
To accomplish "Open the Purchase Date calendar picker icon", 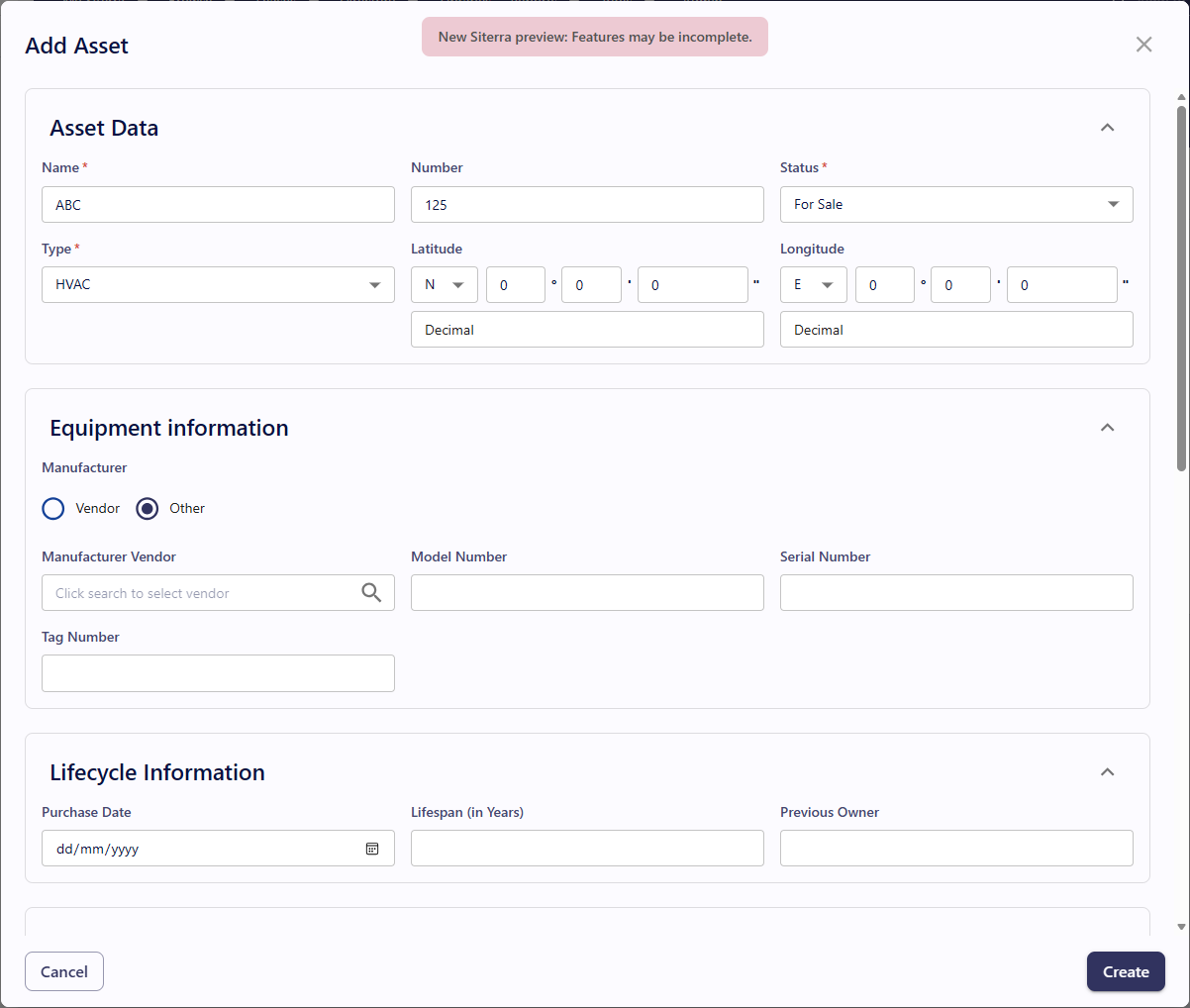I will (x=372, y=849).
